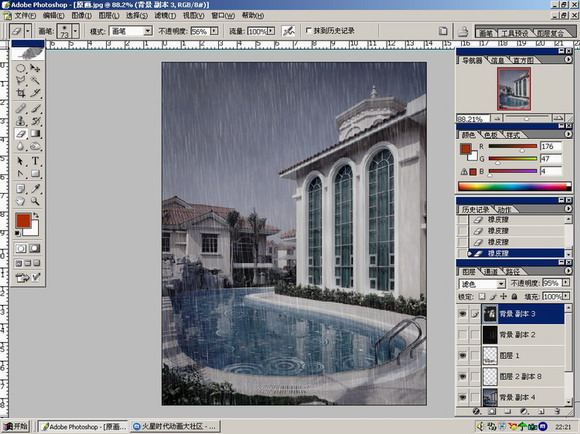Select the Crop tool
This screenshot has width=580, height=434.
(21, 93)
